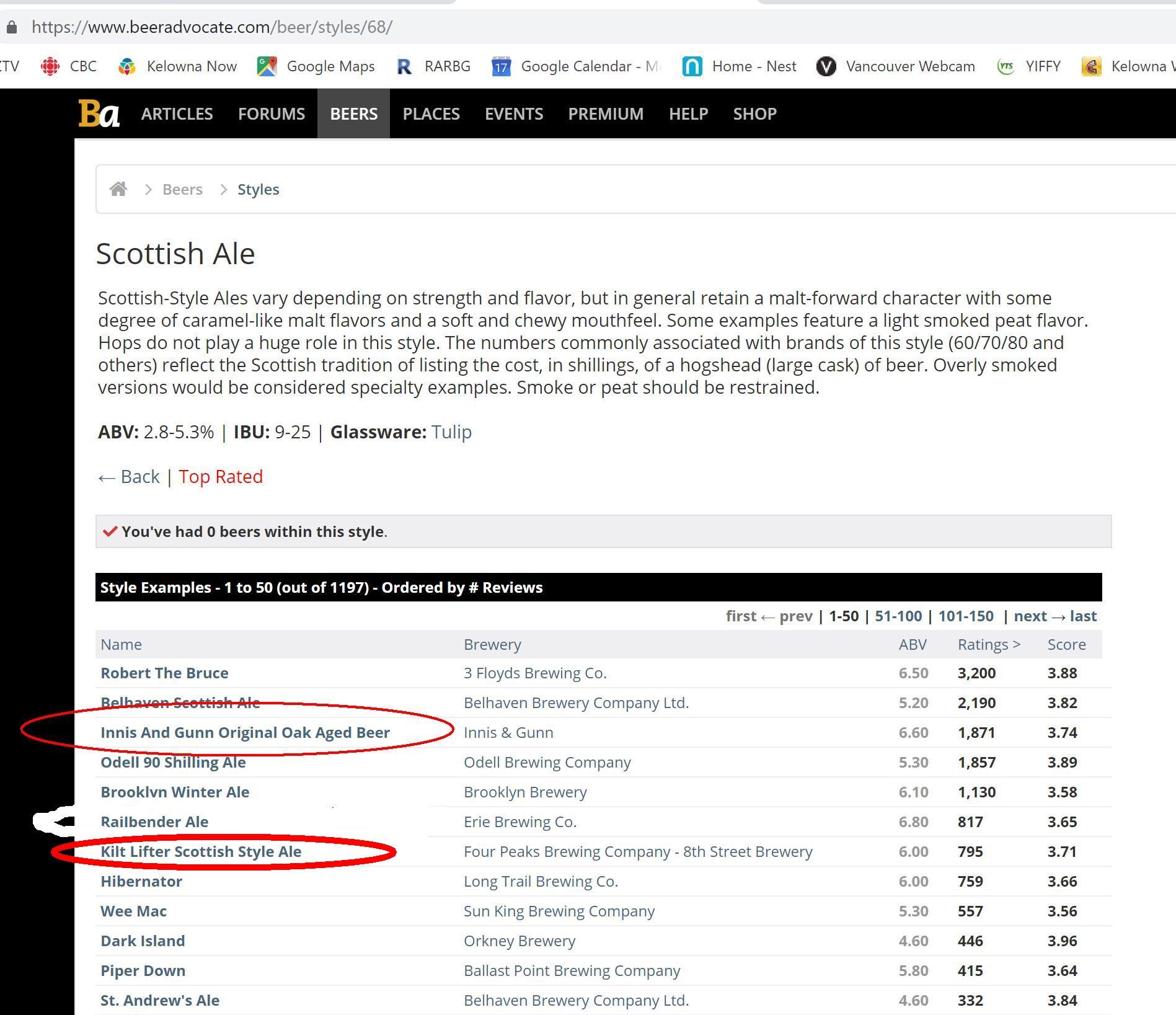The width and height of the screenshot is (1176, 1015).
Task: Open the ARTICLES nav menu
Action: point(177,114)
